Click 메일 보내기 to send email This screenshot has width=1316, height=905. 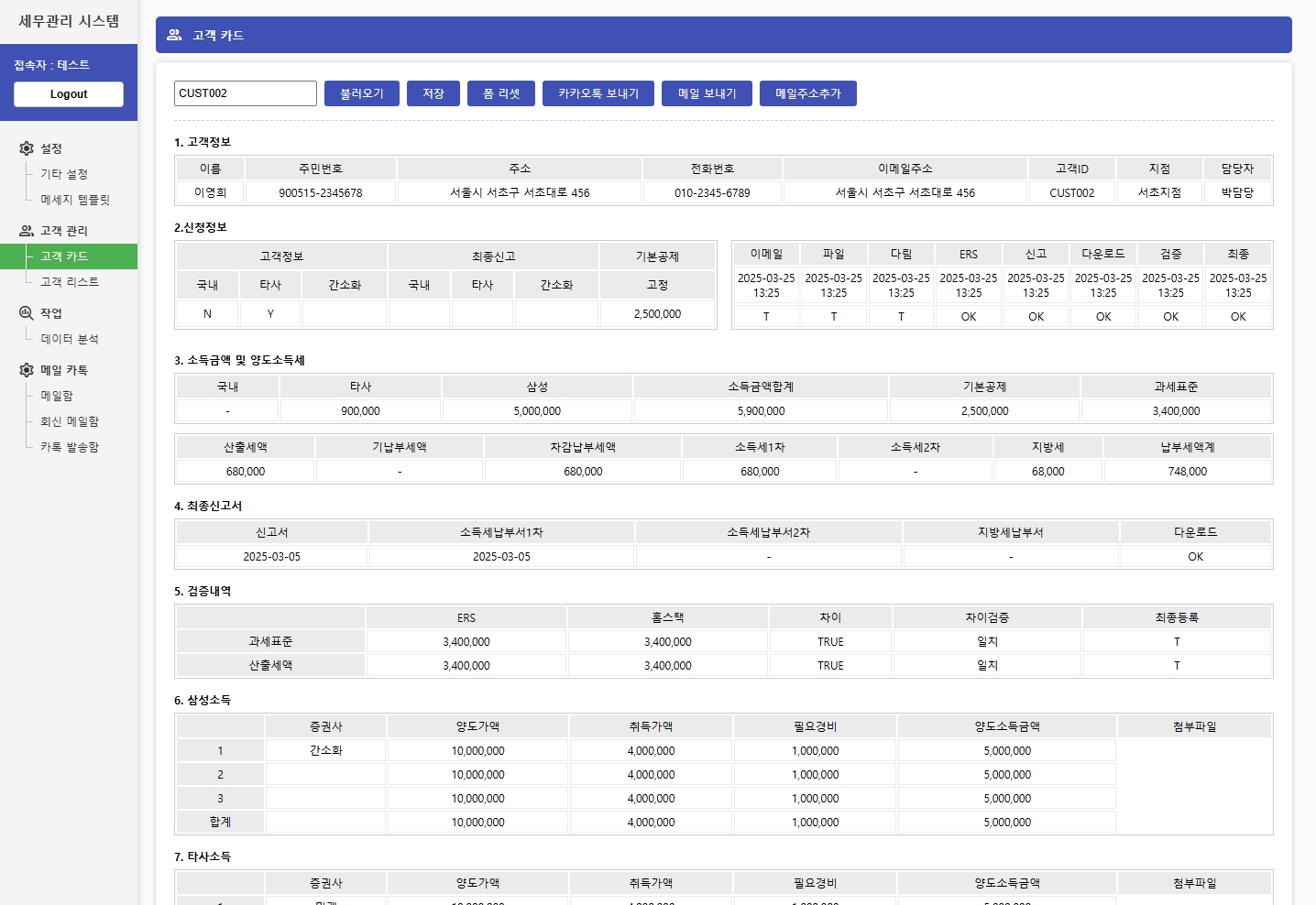coord(707,93)
